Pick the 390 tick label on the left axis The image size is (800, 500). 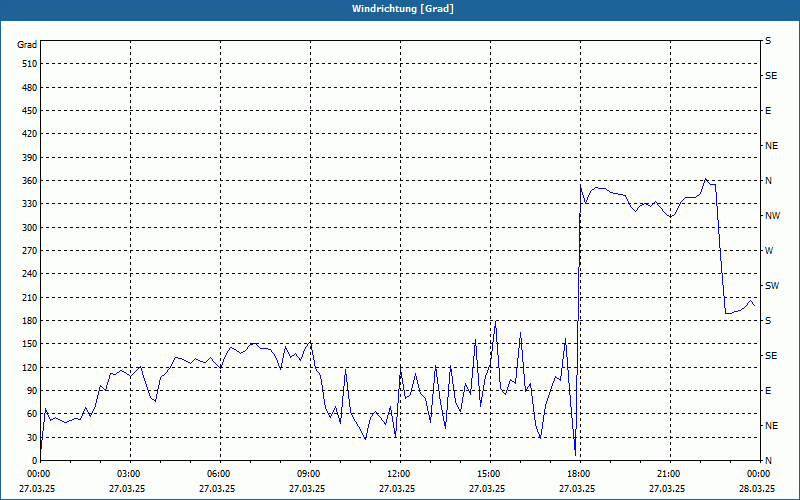tap(30, 158)
